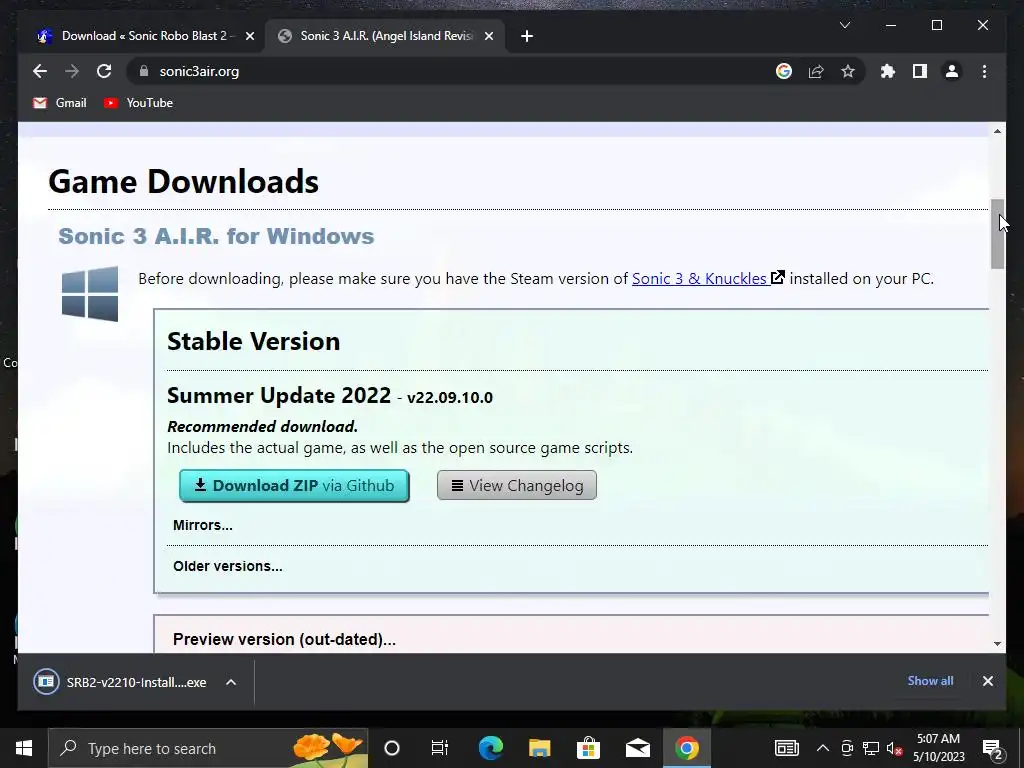
Task: Click the scrollbar up arrow
Action: pyautogui.click(x=997, y=131)
